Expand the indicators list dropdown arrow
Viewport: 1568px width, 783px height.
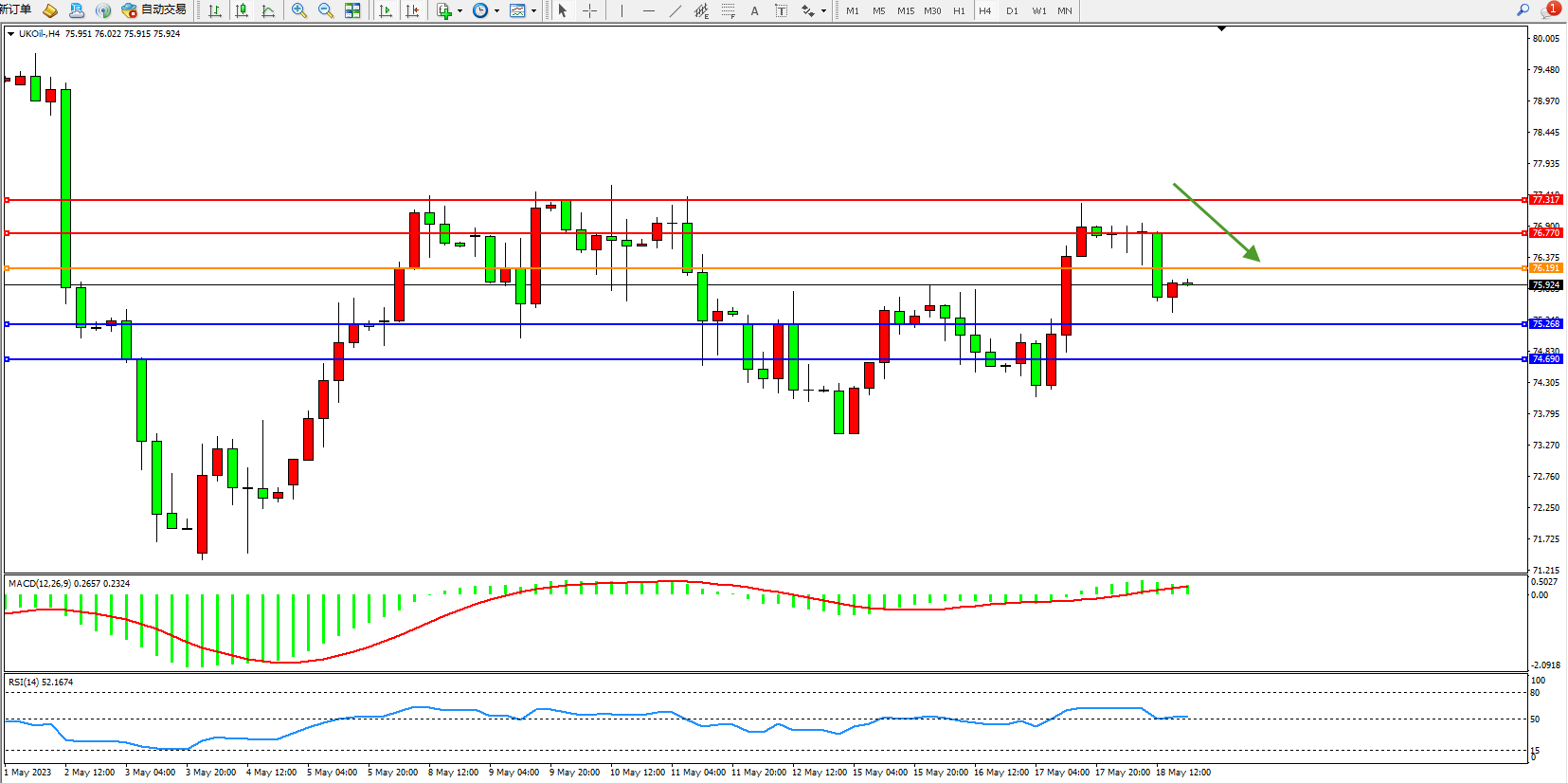tap(460, 11)
